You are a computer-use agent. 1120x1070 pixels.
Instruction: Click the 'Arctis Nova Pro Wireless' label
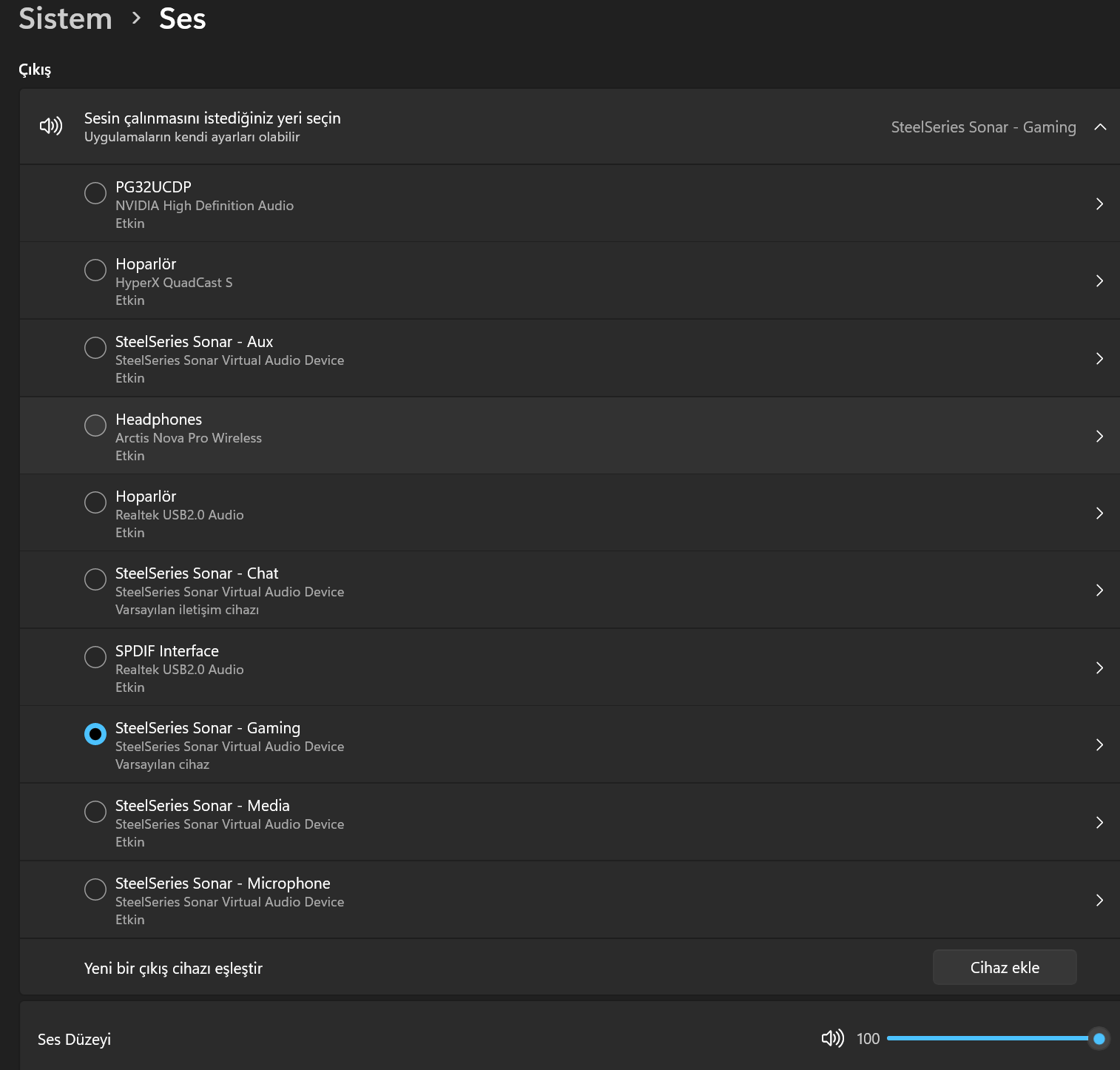[189, 438]
